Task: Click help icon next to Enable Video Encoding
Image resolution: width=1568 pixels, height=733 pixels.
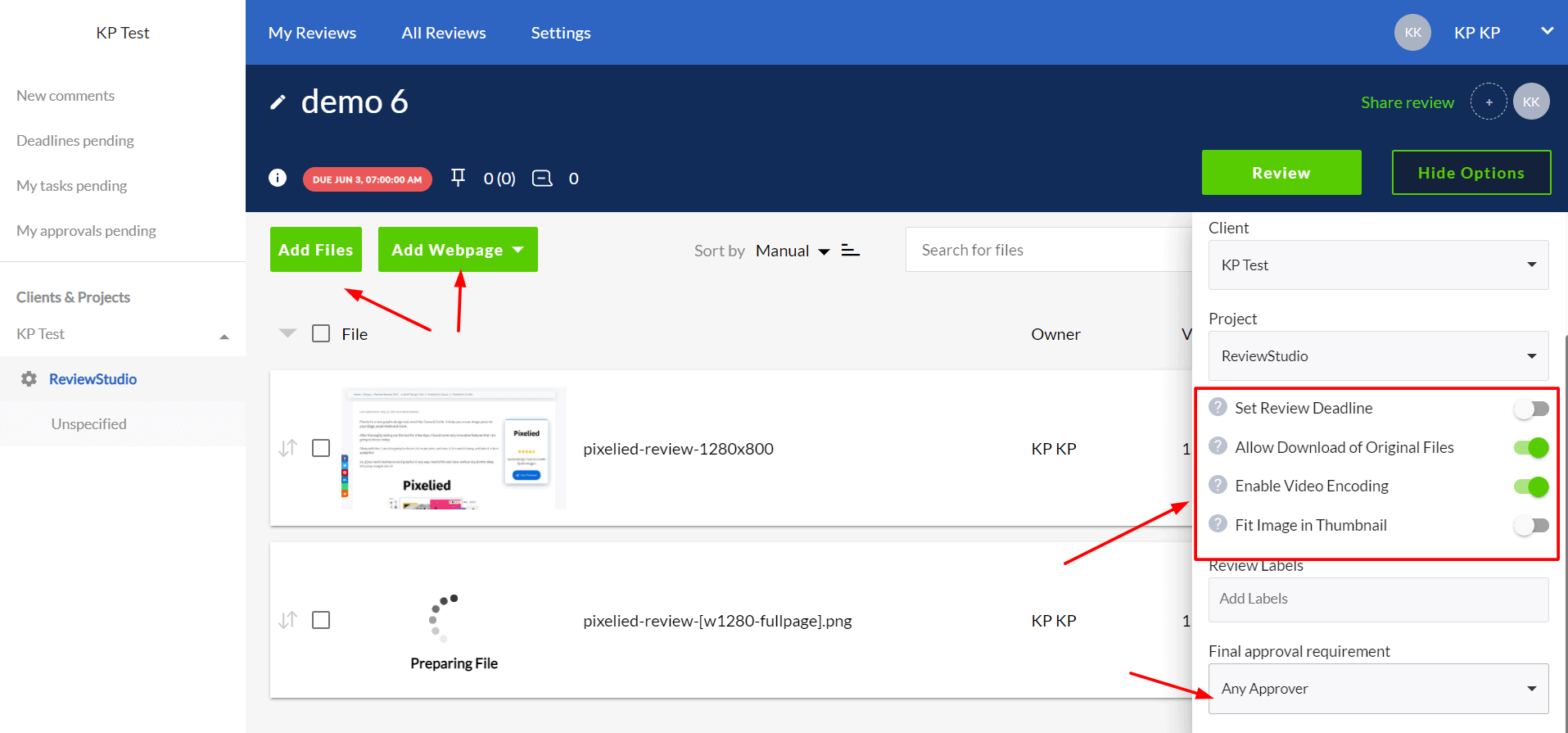Action: click(x=1218, y=485)
